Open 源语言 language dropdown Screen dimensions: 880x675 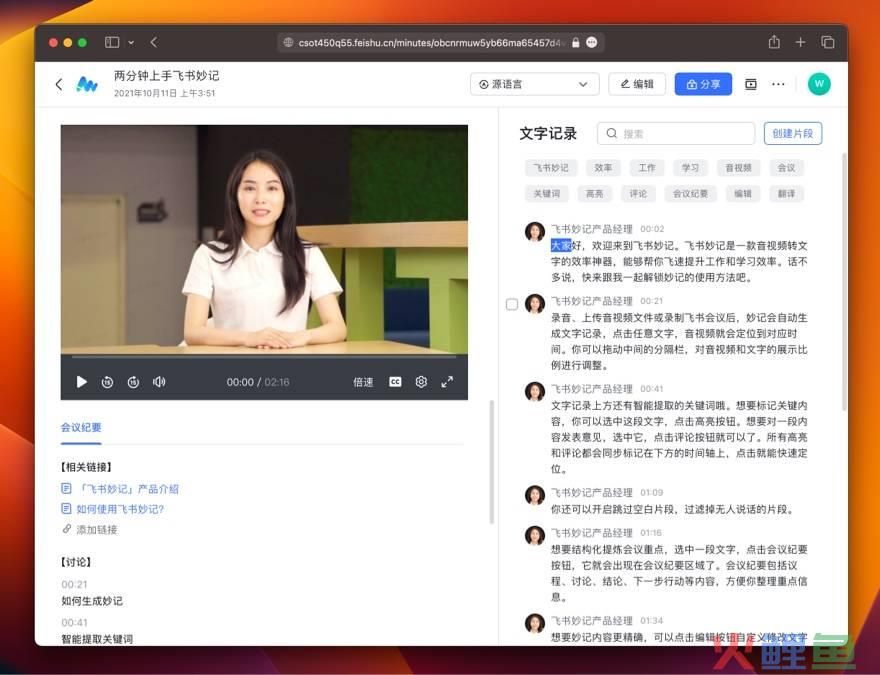click(534, 84)
